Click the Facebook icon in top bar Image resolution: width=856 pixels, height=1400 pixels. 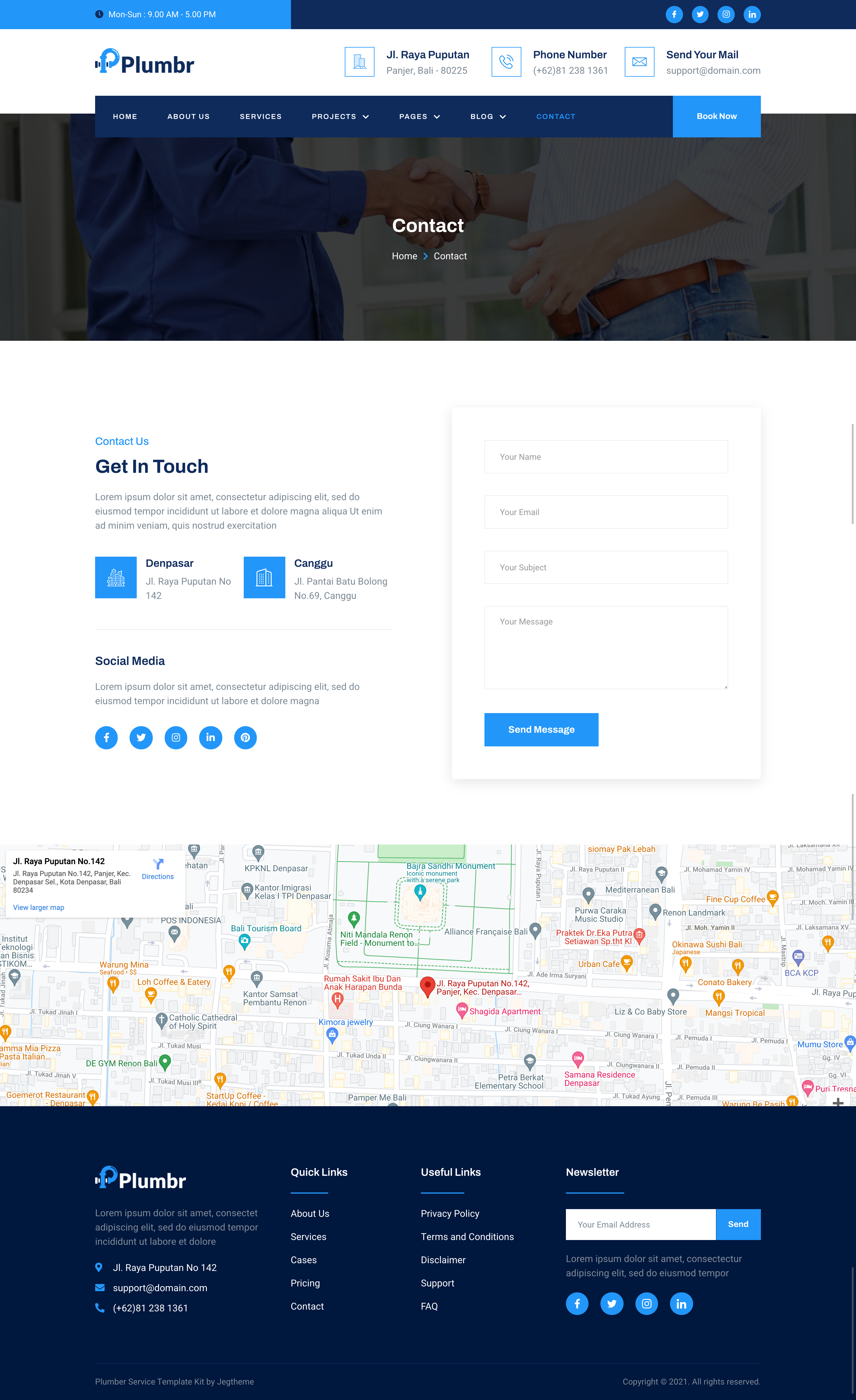674,15
